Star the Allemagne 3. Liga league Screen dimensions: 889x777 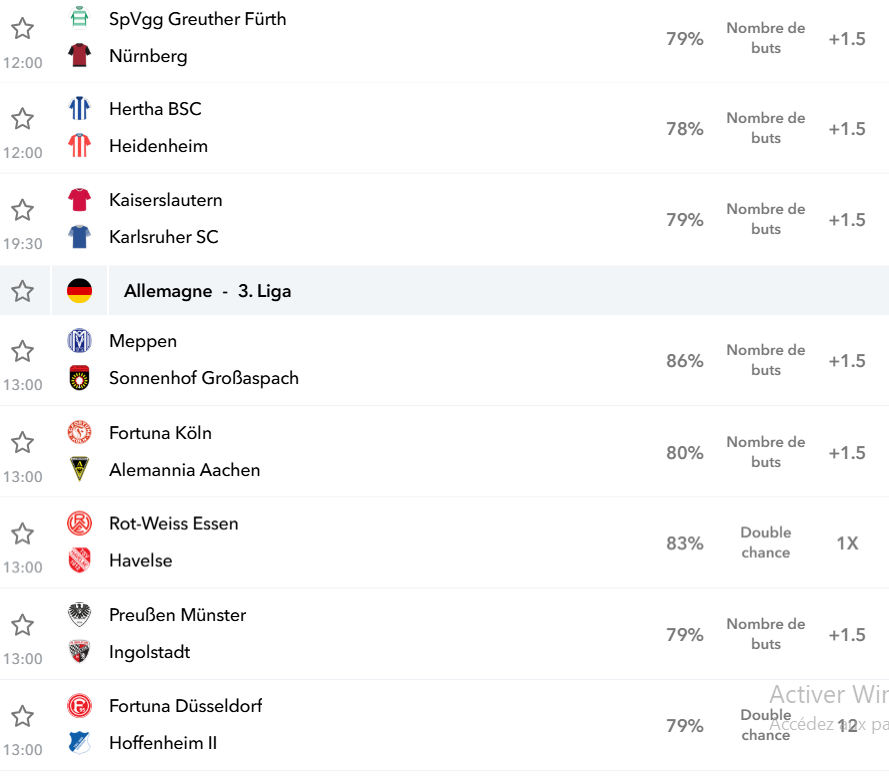click(23, 291)
